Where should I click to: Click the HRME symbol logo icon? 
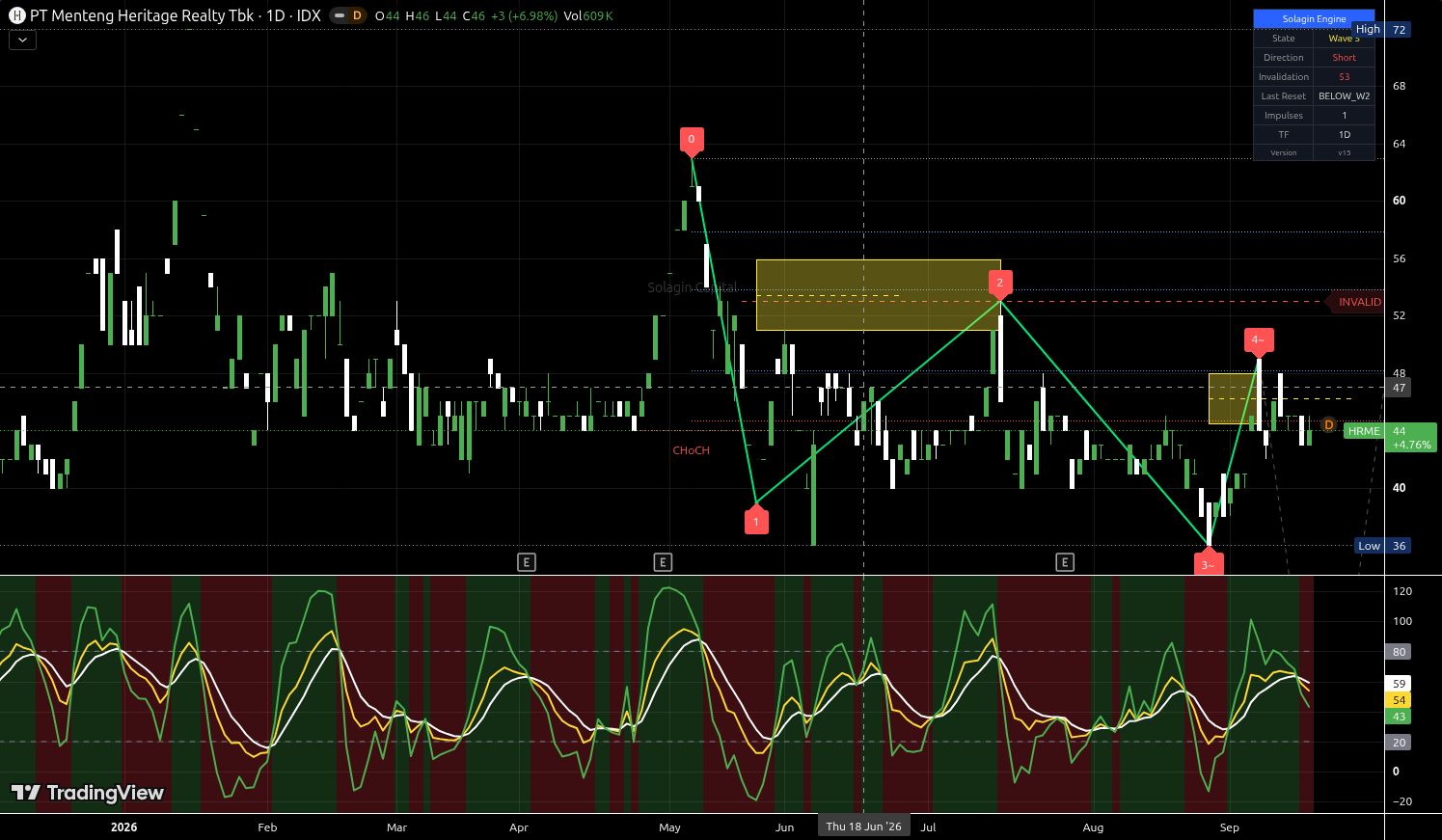pyautogui.click(x=16, y=15)
